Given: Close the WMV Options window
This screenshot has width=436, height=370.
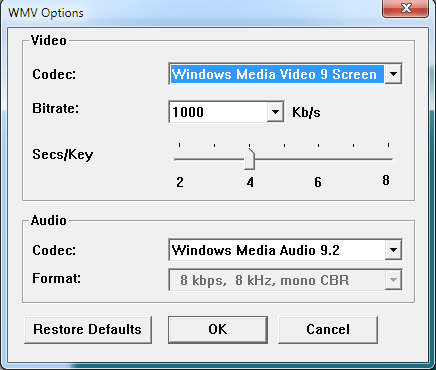Looking at the screenshot, I should [x=405, y=8].
